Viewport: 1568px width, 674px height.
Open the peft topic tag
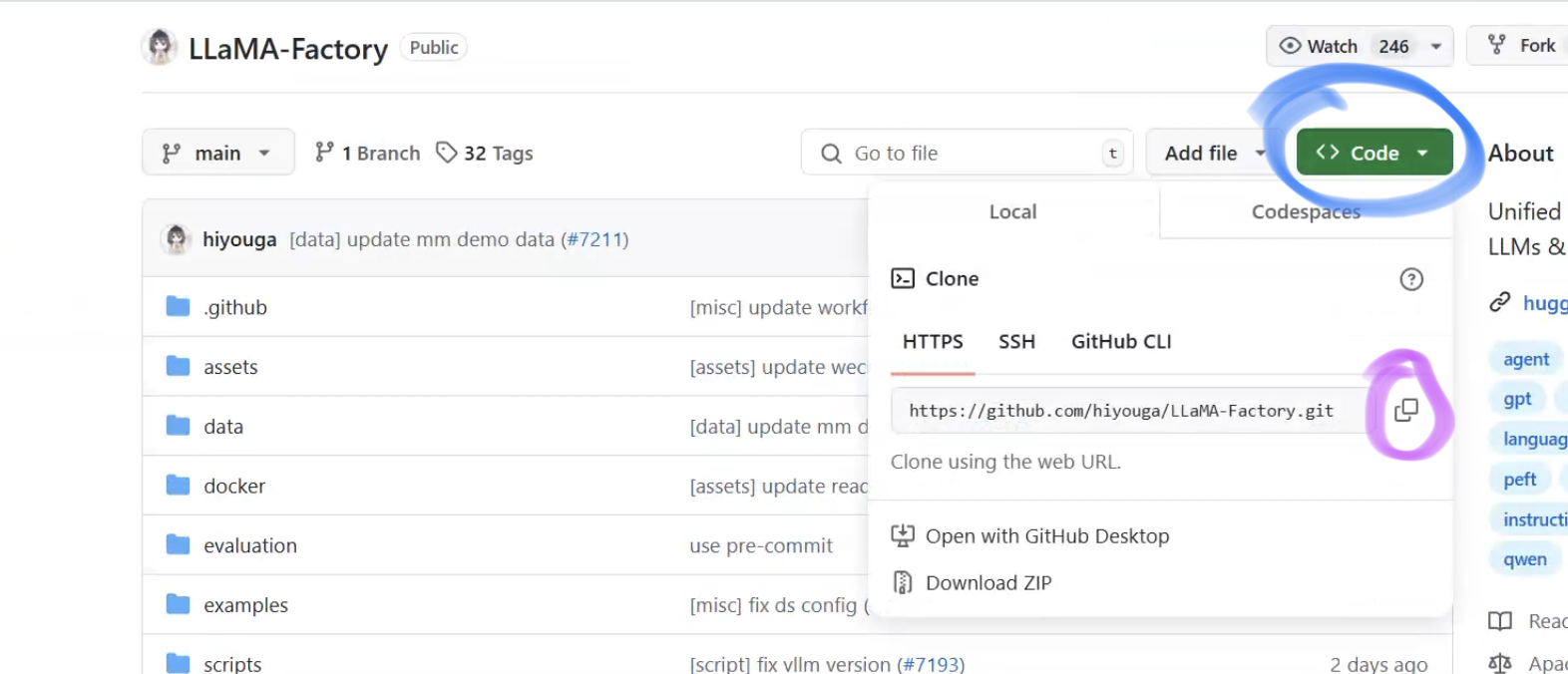pos(1519,480)
